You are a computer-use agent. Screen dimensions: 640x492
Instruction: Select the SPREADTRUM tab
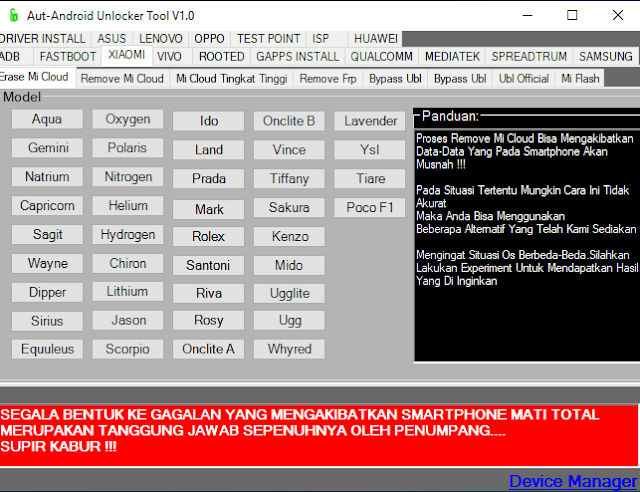[529, 56]
